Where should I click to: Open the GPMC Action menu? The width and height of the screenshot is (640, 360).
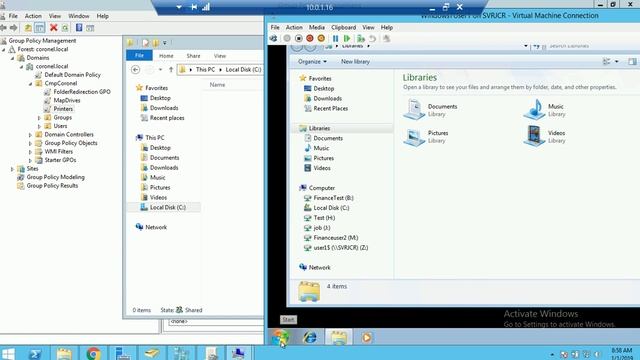(x=33, y=16)
